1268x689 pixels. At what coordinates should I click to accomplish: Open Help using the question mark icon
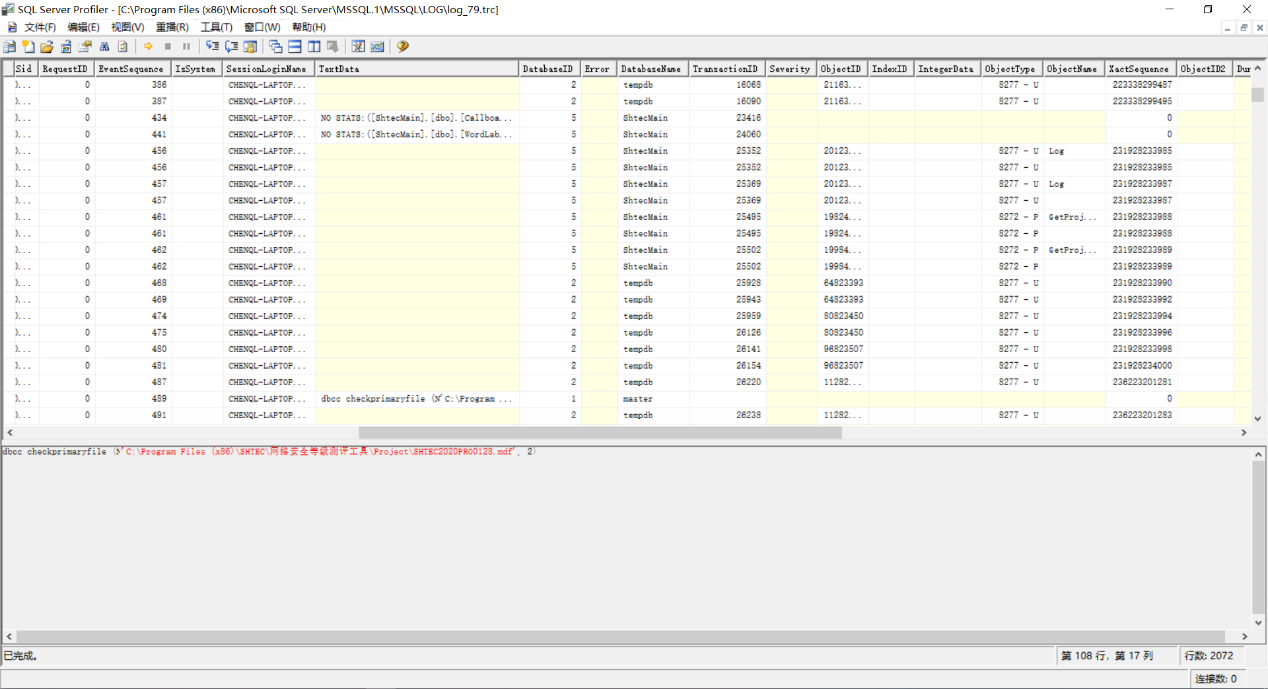point(403,47)
